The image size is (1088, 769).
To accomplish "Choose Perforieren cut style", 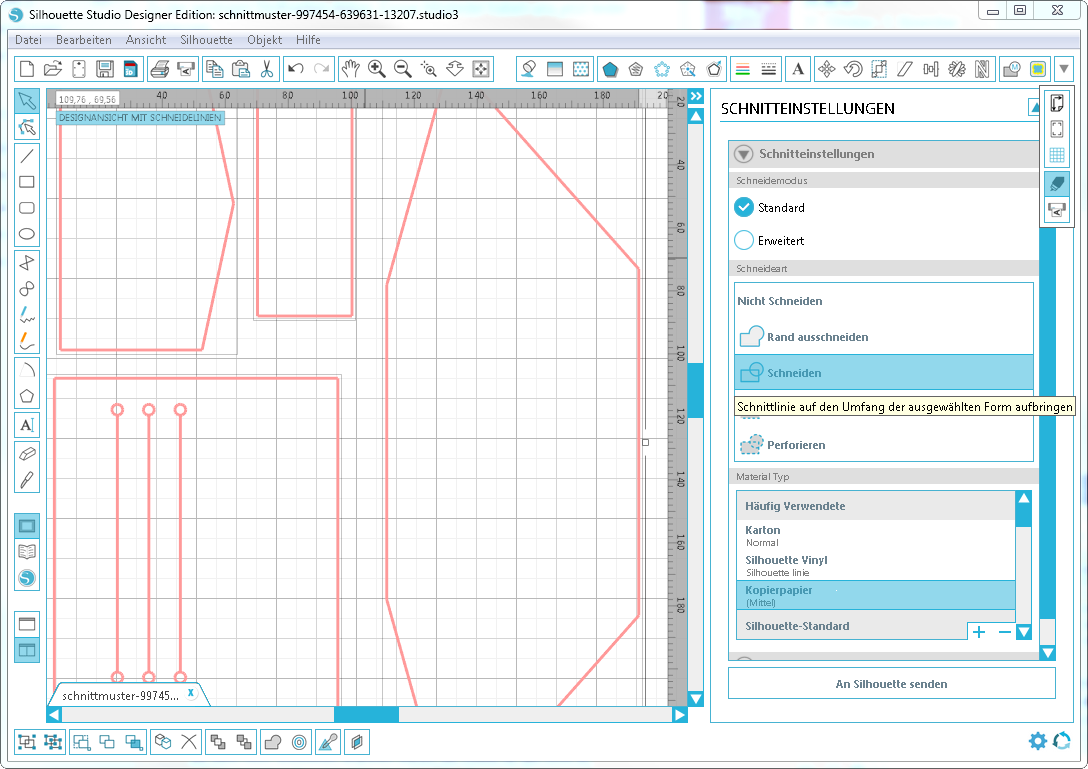I will point(796,445).
